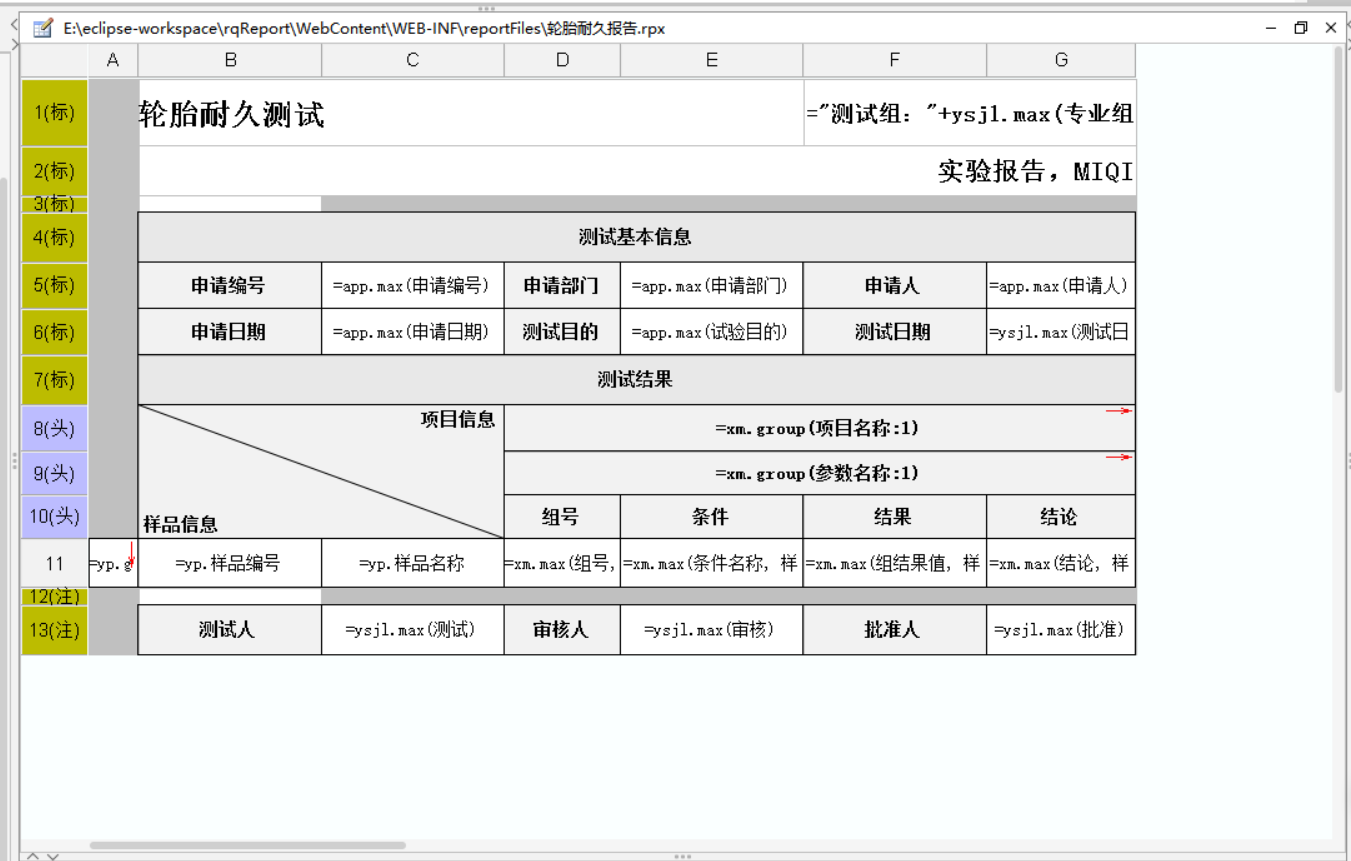Image resolution: width=1351 pixels, height=861 pixels.
Task: Click the vertical scrollbar thumb
Action: tap(1340, 219)
